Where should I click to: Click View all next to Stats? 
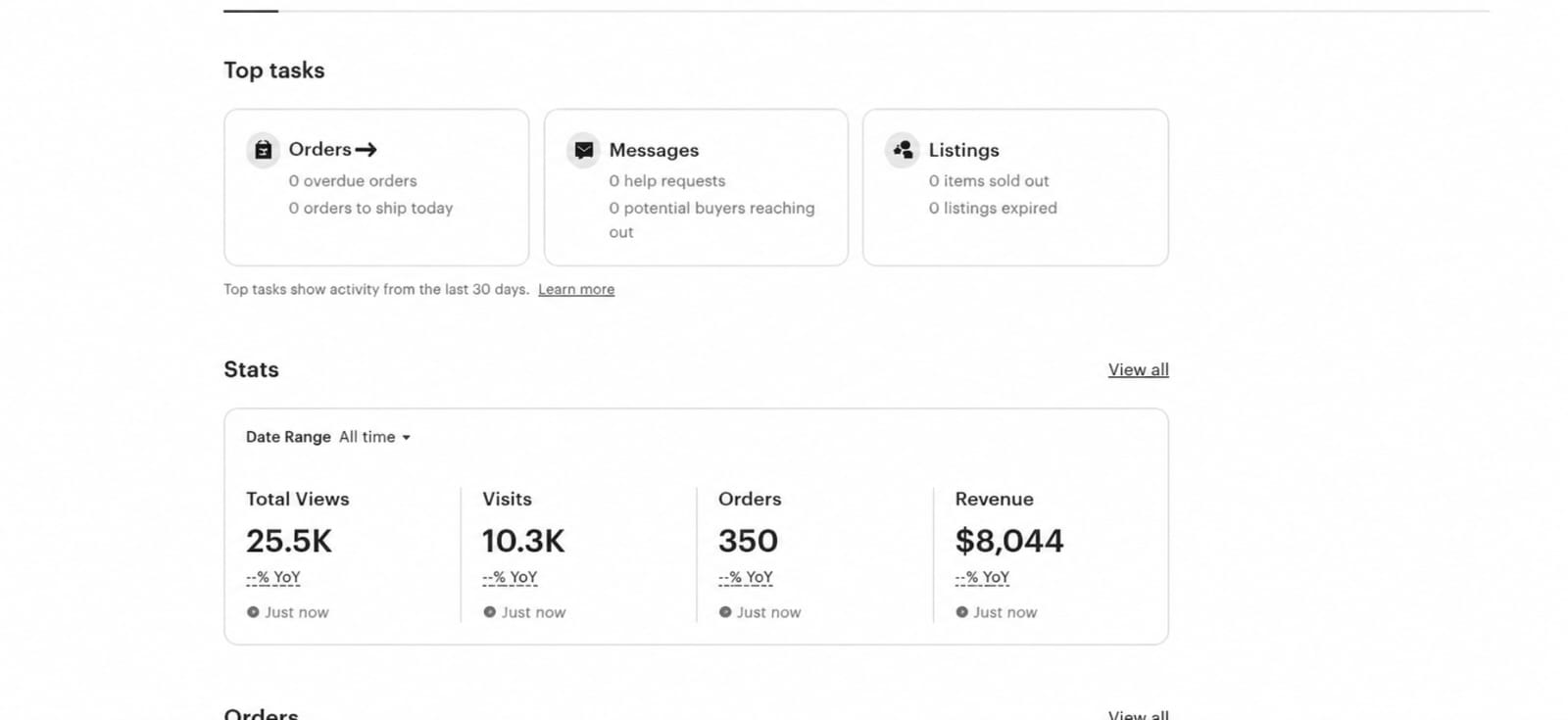point(1138,369)
